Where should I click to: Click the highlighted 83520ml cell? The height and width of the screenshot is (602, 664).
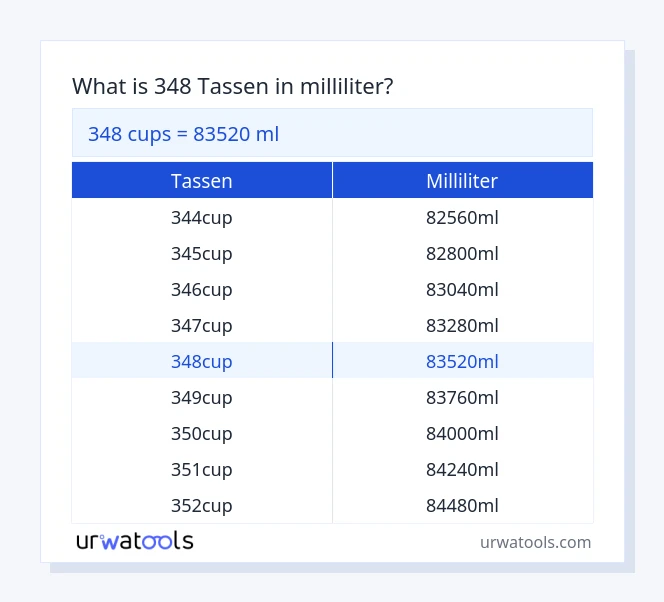pos(462,361)
